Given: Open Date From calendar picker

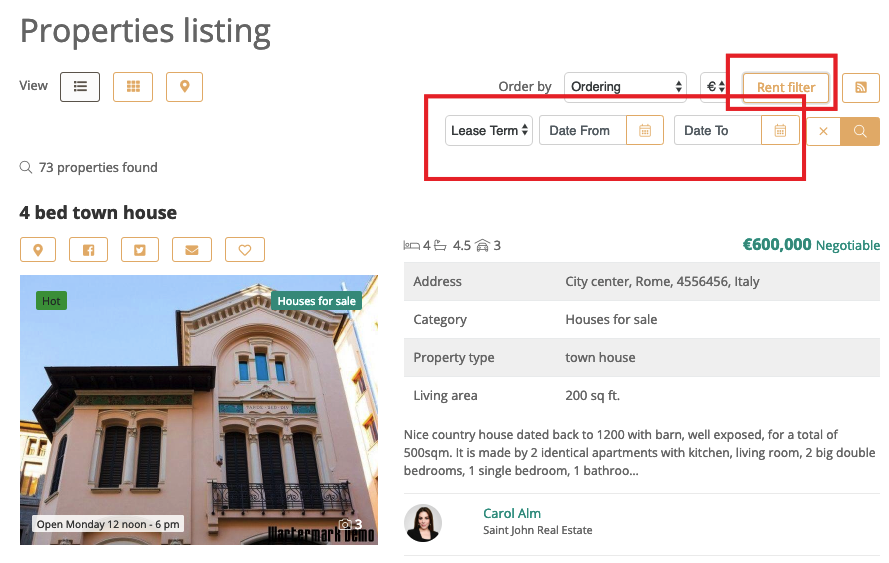Looking at the screenshot, I should point(645,131).
